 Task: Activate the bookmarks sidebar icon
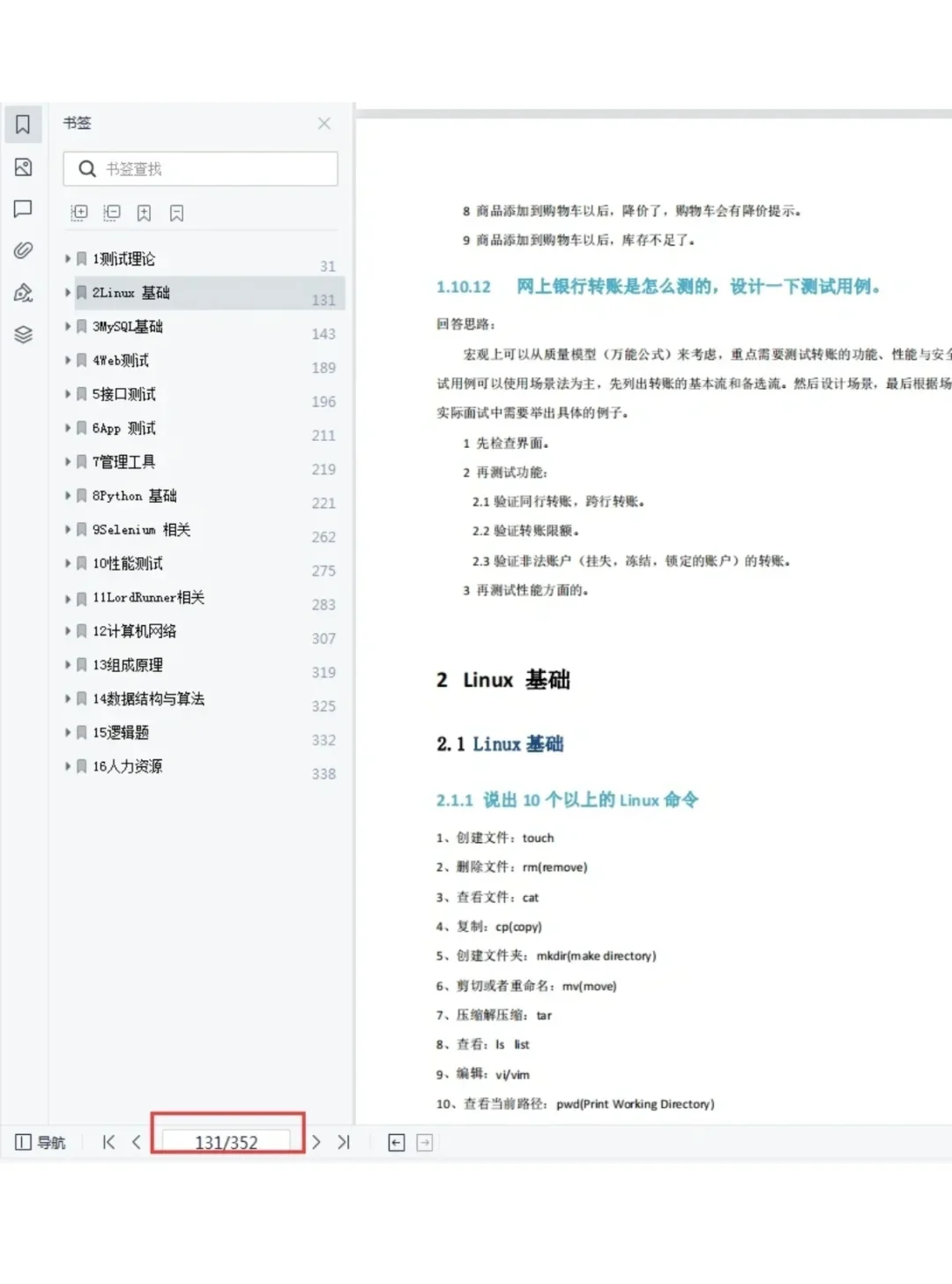click(23, 124)
